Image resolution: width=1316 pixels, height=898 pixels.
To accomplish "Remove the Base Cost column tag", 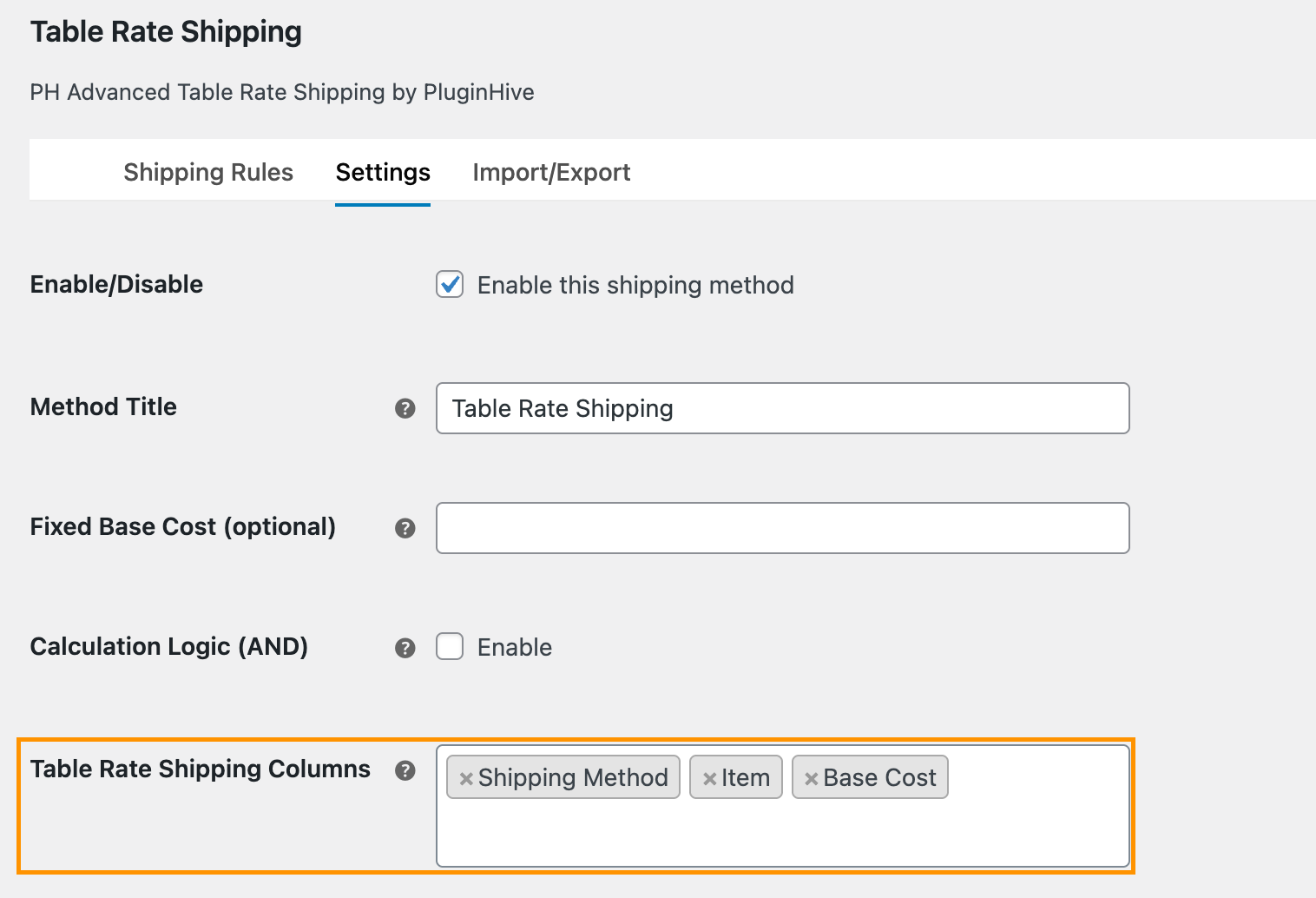I will click(x=812, y=779).
